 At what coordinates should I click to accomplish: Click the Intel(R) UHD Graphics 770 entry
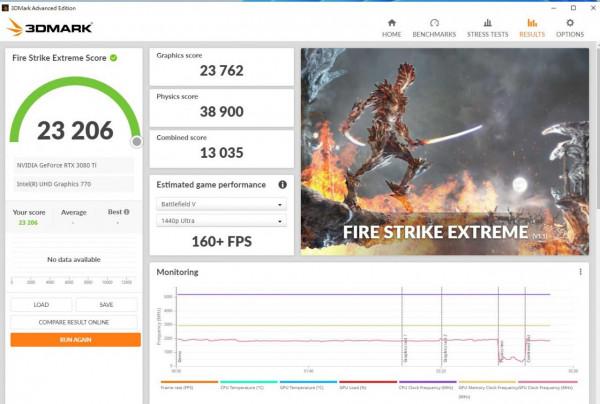[x=74, y=184]
